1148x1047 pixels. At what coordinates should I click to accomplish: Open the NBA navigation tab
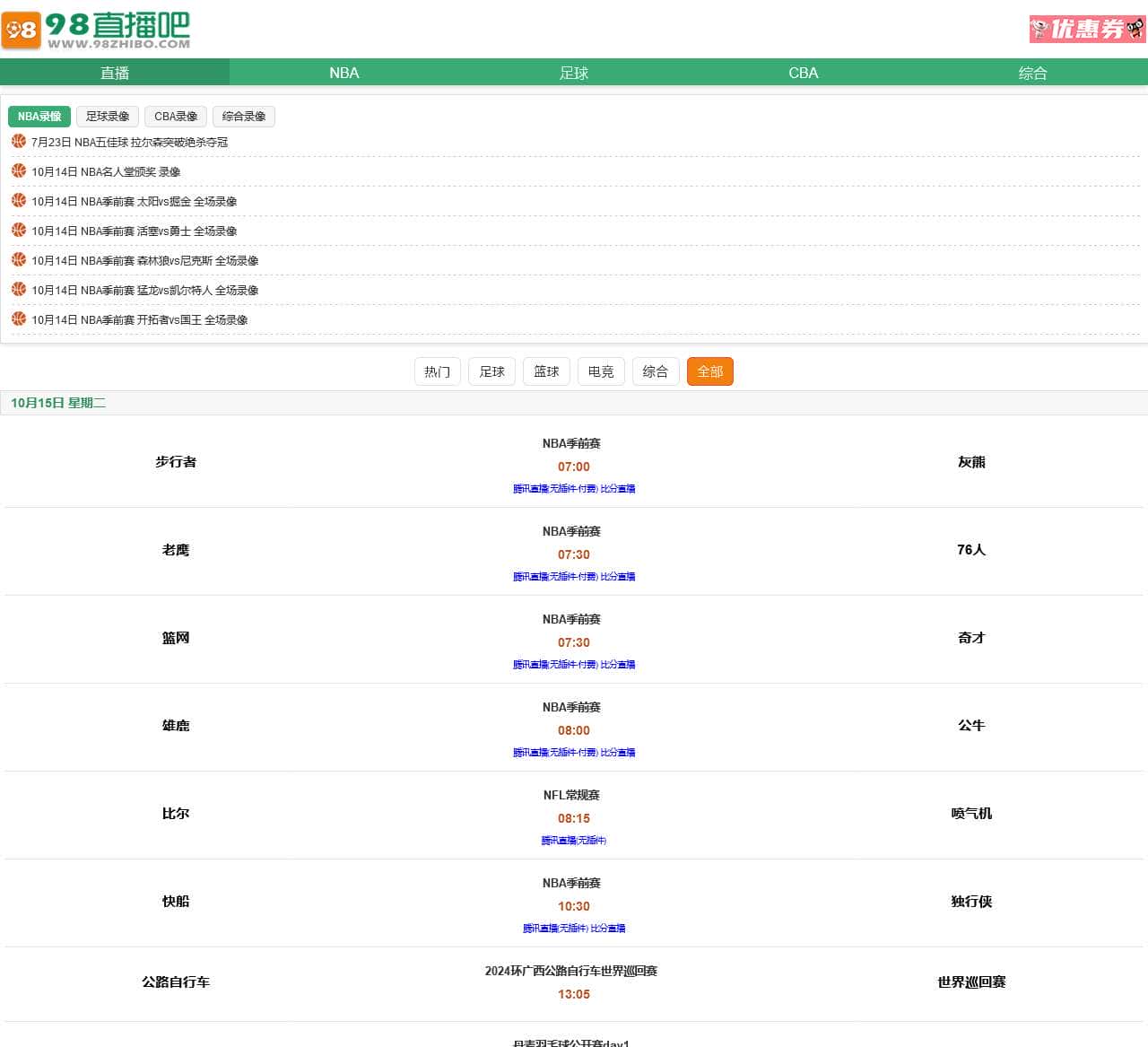[x=344, y=73]
